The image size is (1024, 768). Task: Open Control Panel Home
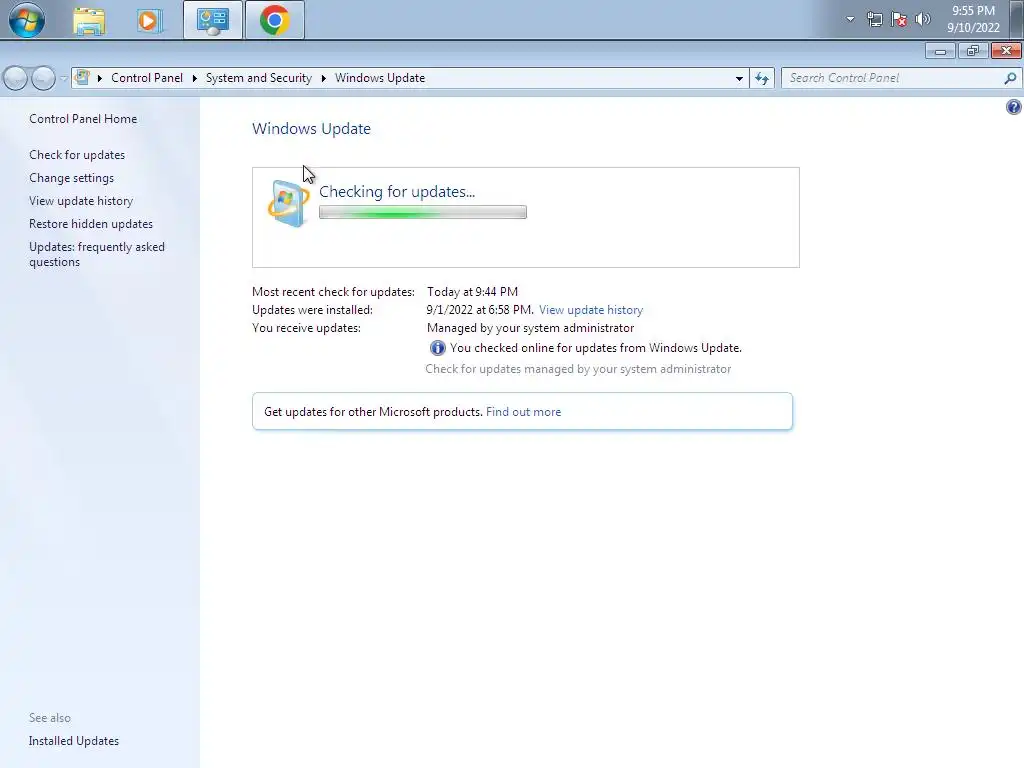(83, 119)
